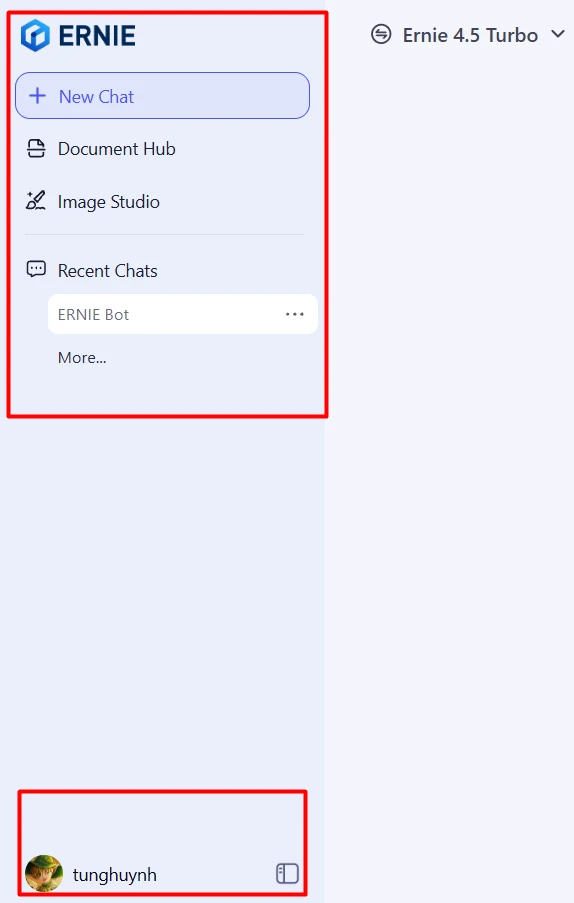Open the ERNIE Bot conversation

(183, 314)
